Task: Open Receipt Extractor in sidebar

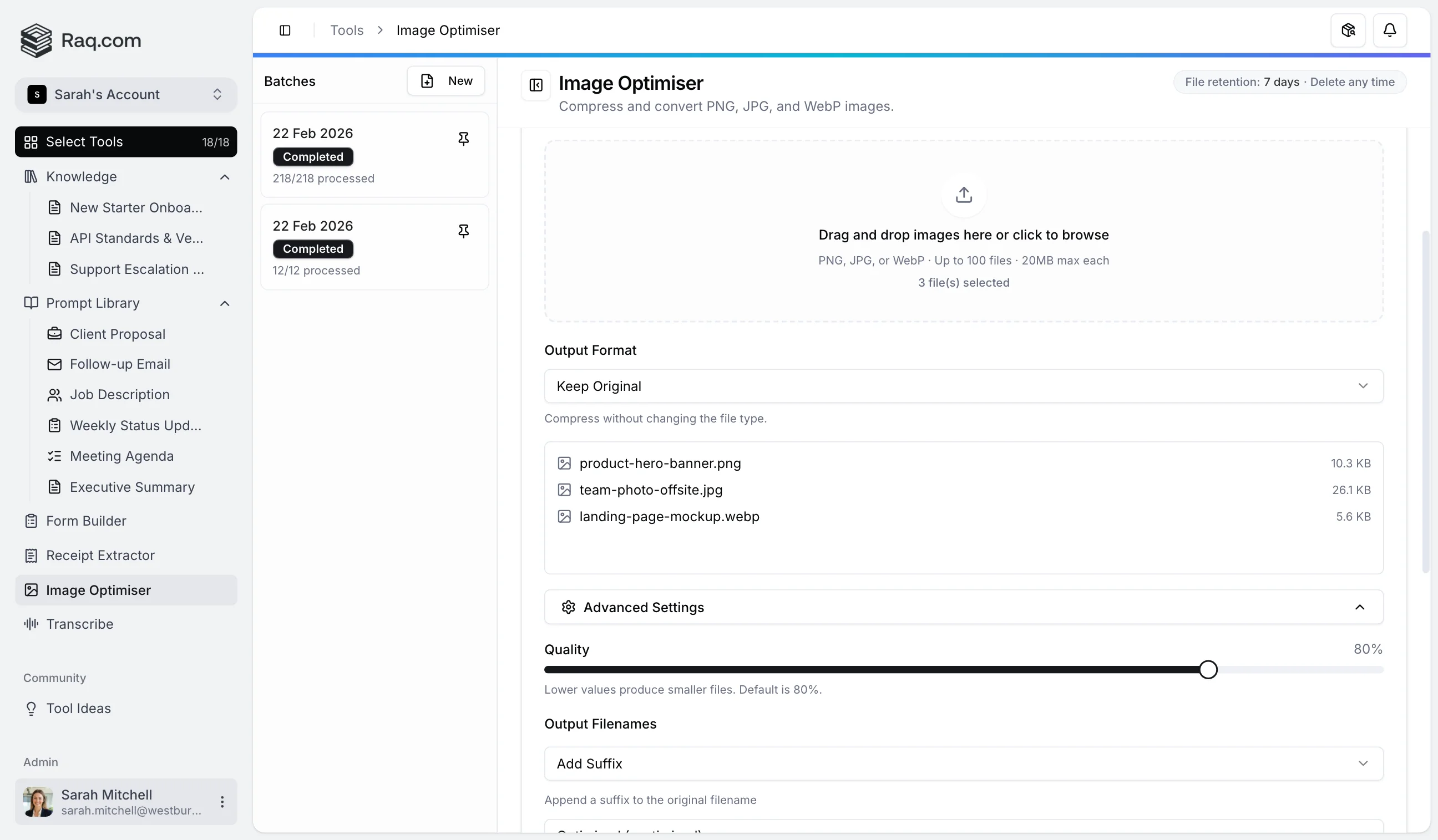Action: (x=100, y=555)
